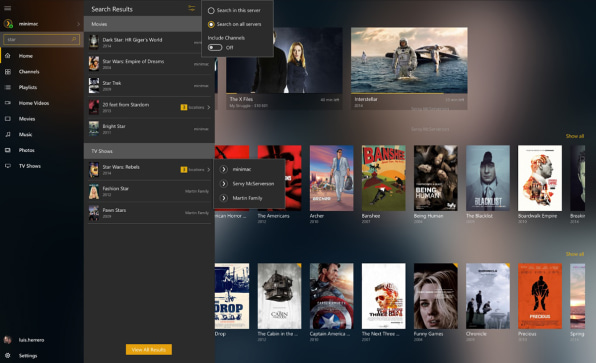
Task: Click the Settings gear icon
Action: [8, 355]
